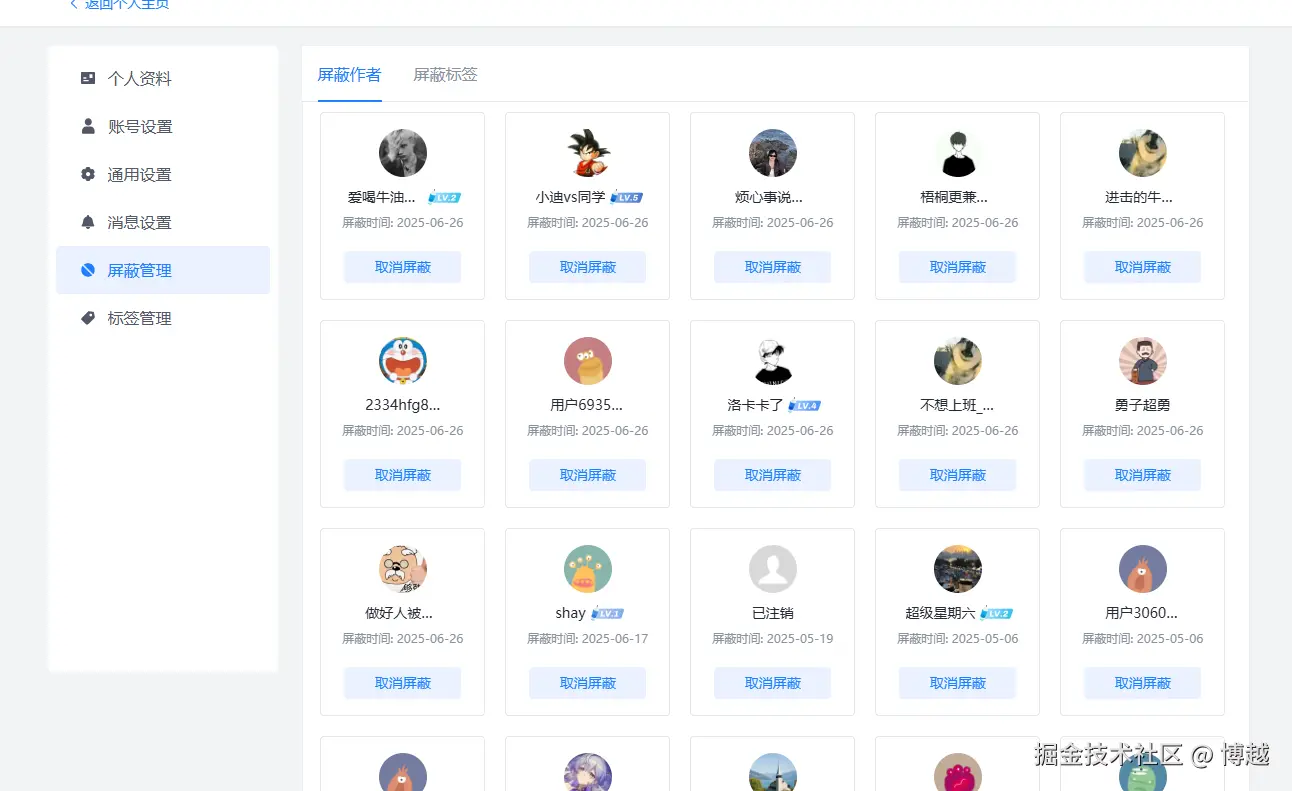The width and height of the screenshot is (1292, 791).
Task: Go back via 返回个人主页 link
Action: 120,5
